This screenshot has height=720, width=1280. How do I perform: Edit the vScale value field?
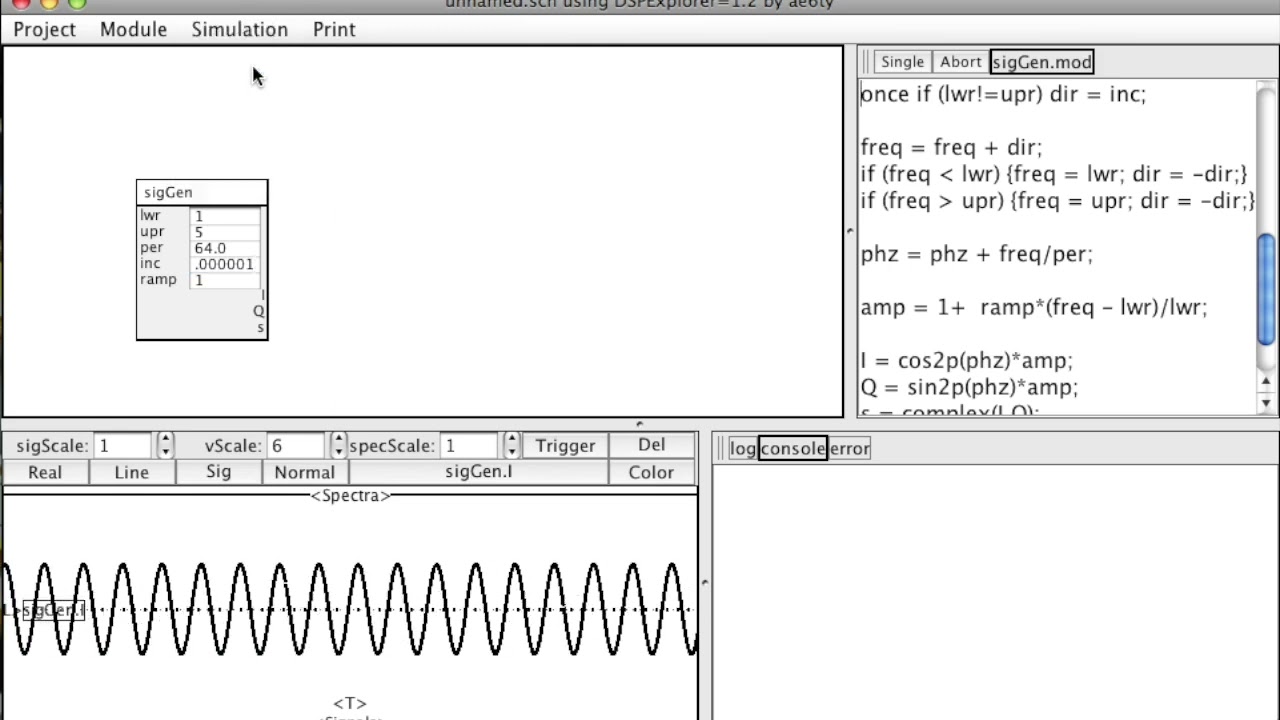296,445
